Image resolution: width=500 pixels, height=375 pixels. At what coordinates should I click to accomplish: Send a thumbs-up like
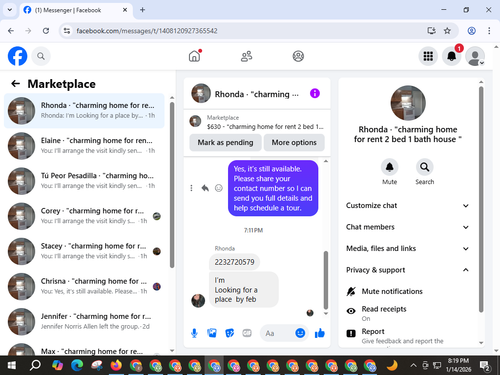click(x=320, y=333)
